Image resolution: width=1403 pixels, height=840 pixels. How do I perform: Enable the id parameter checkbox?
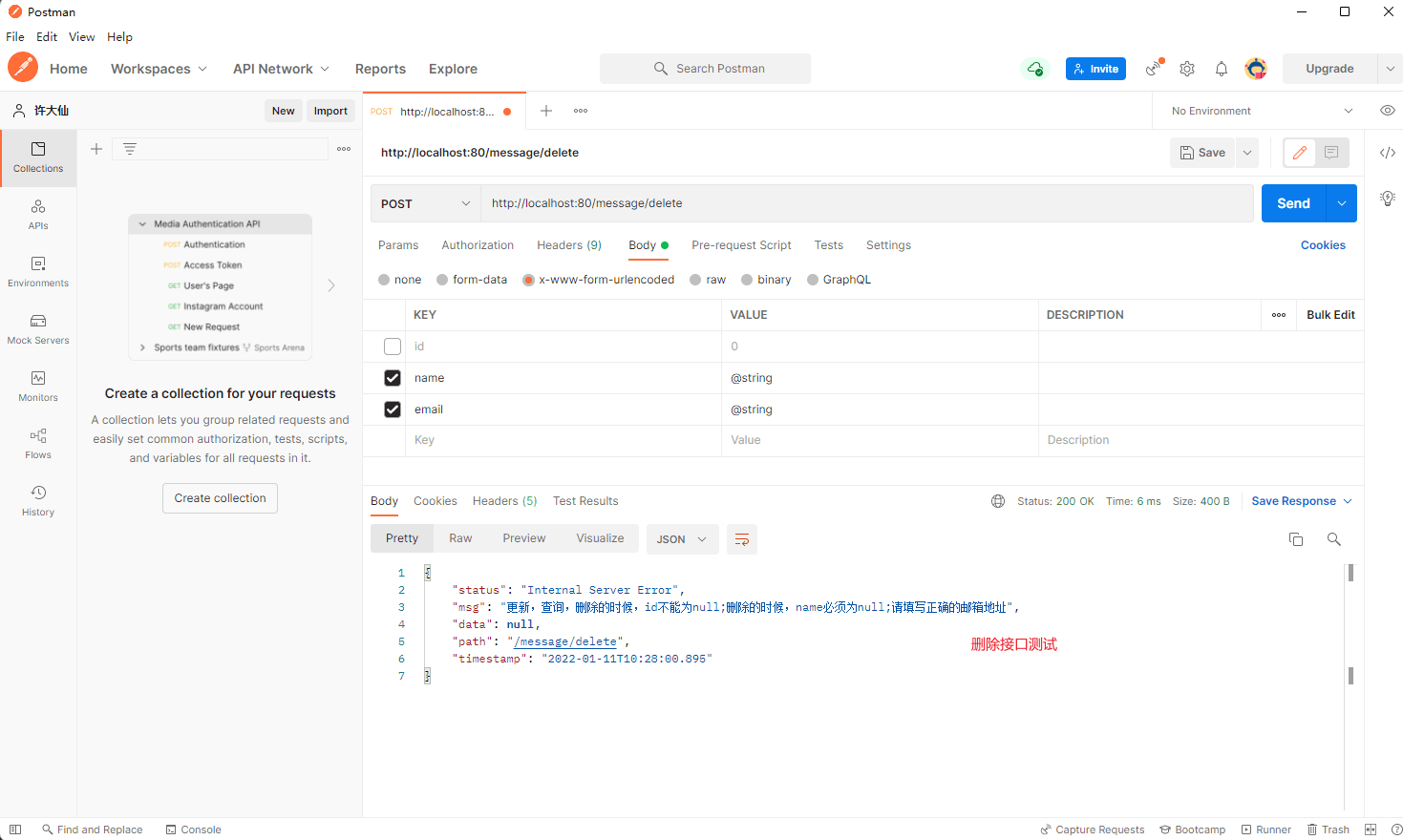[x=393, y=346]
